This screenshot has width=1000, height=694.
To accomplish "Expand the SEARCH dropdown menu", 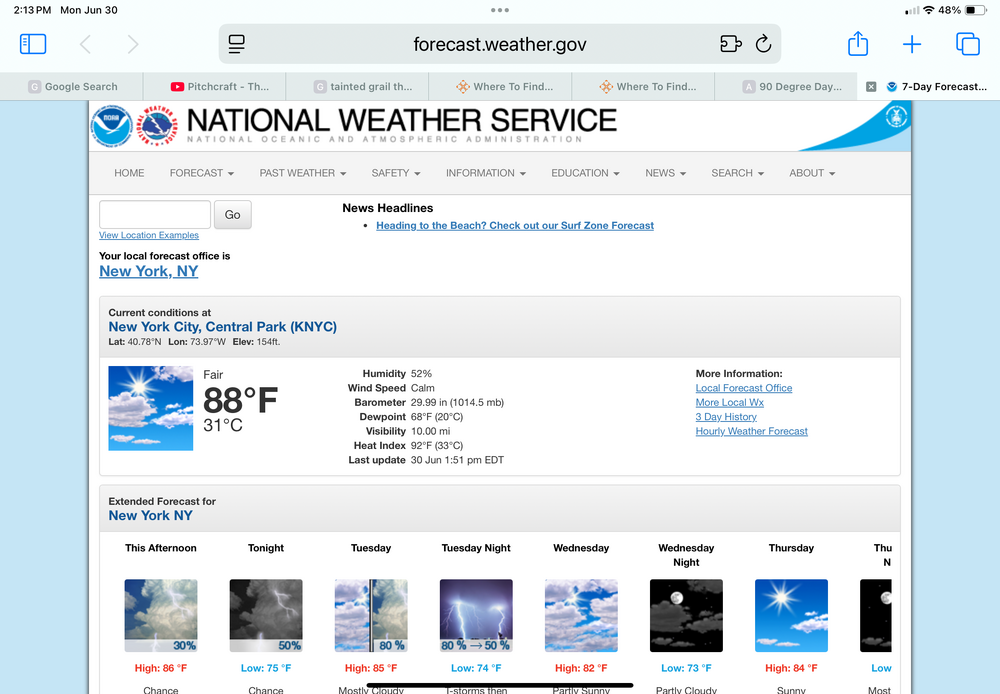I will (x=738, y=173).
